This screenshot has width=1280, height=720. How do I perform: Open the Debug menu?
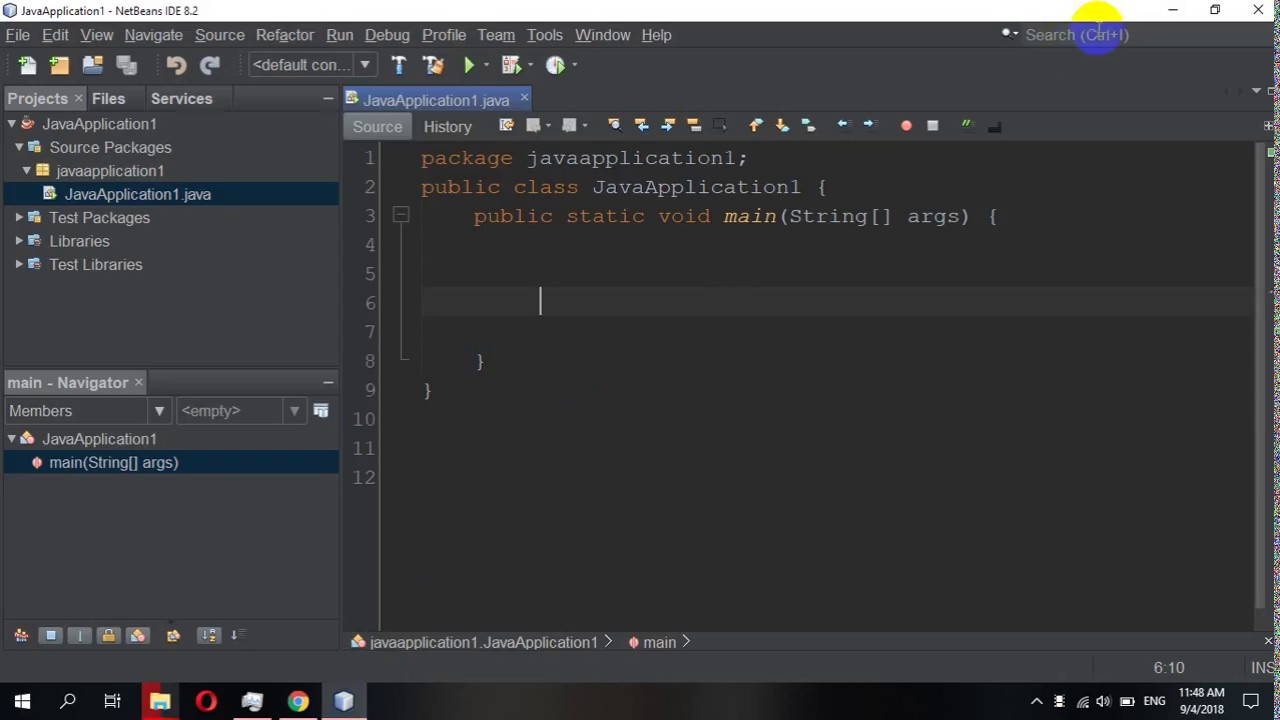[x=387, y=35]
